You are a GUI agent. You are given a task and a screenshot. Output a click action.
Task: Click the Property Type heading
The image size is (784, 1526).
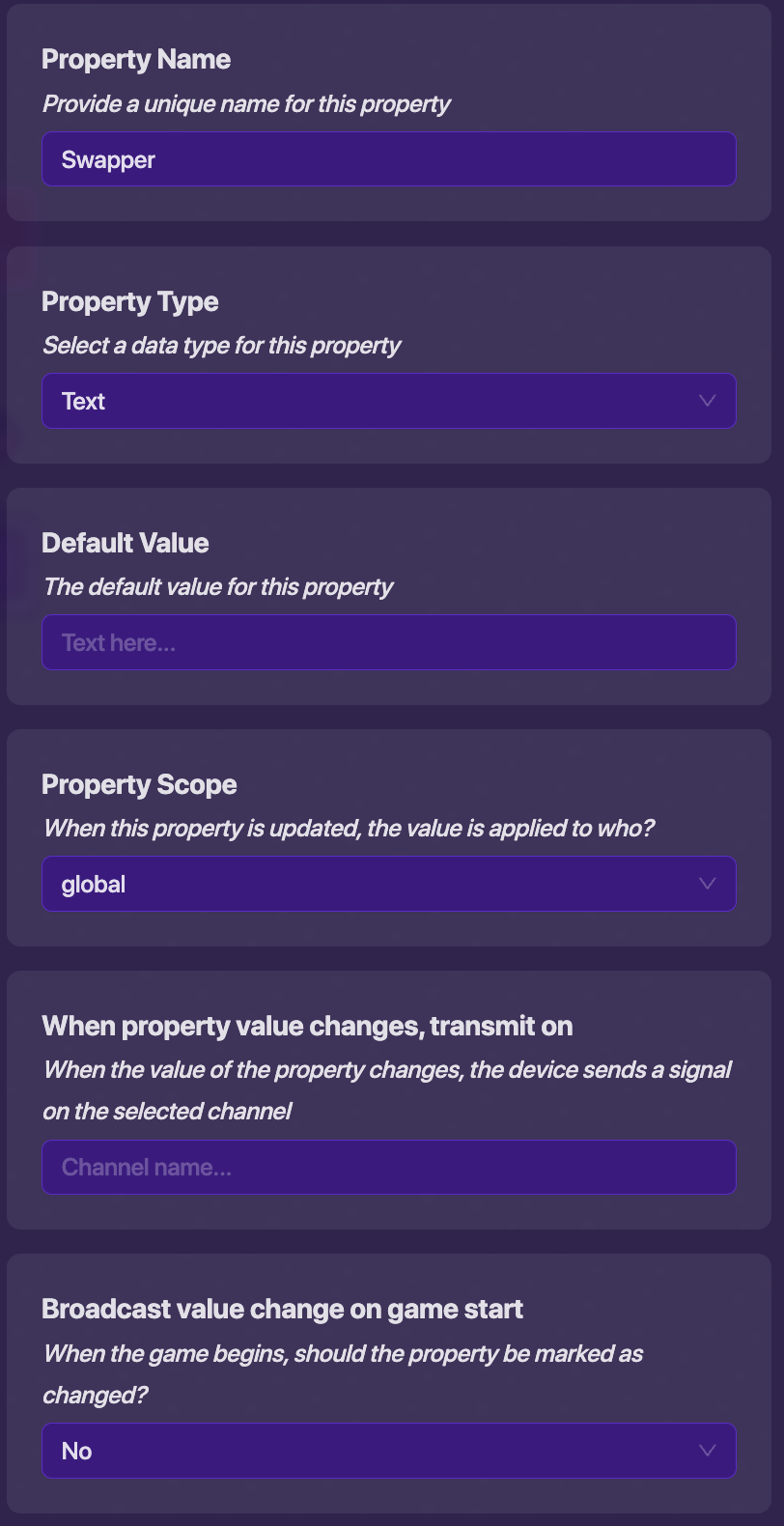tap(130, 301)
